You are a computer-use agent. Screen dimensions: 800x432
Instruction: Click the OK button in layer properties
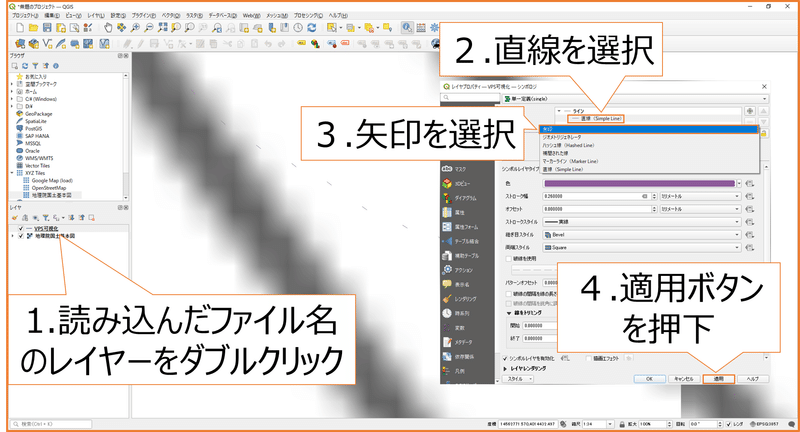(649, 379)
